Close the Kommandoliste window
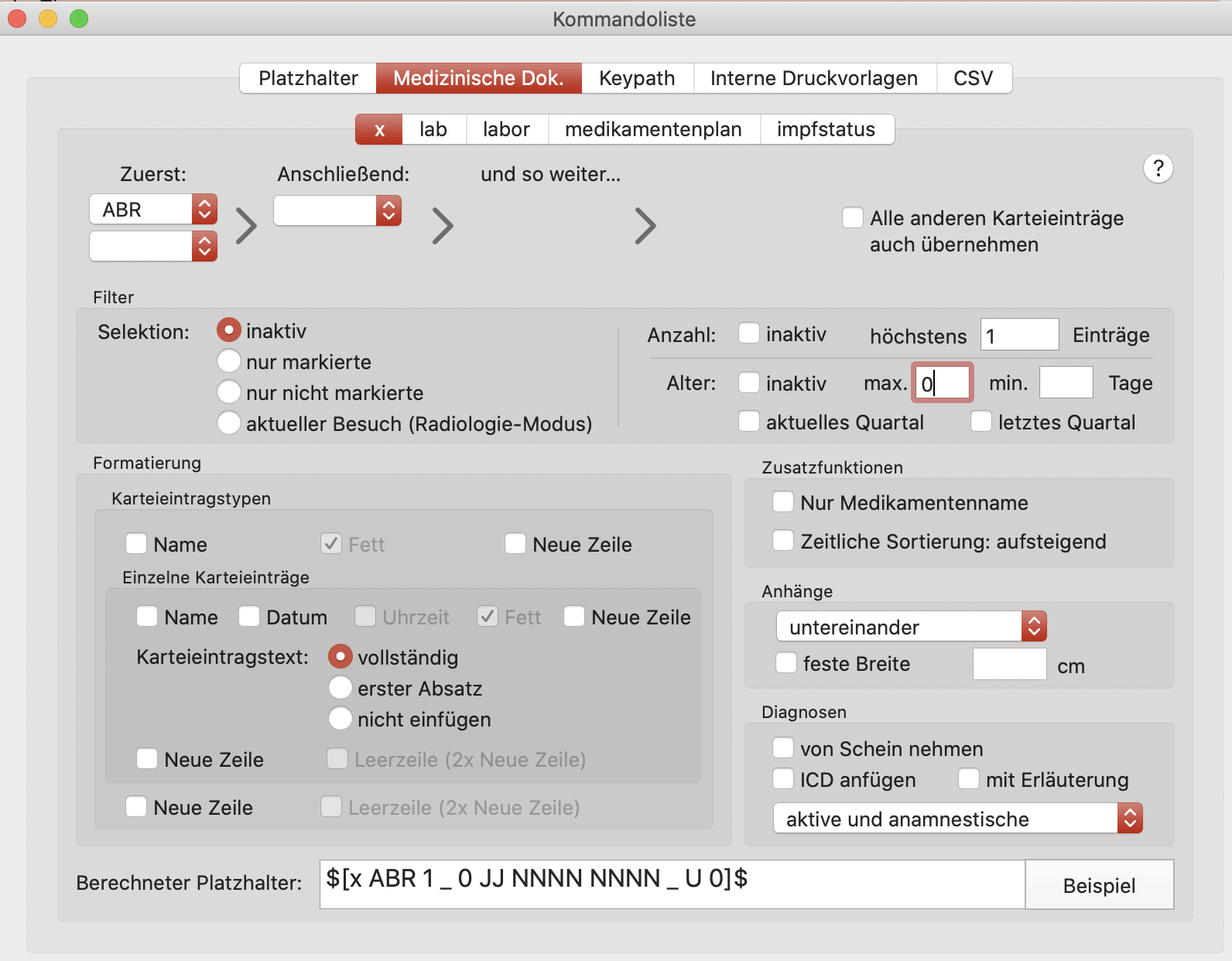The image size is (1232, 961). tap(17, 19)
